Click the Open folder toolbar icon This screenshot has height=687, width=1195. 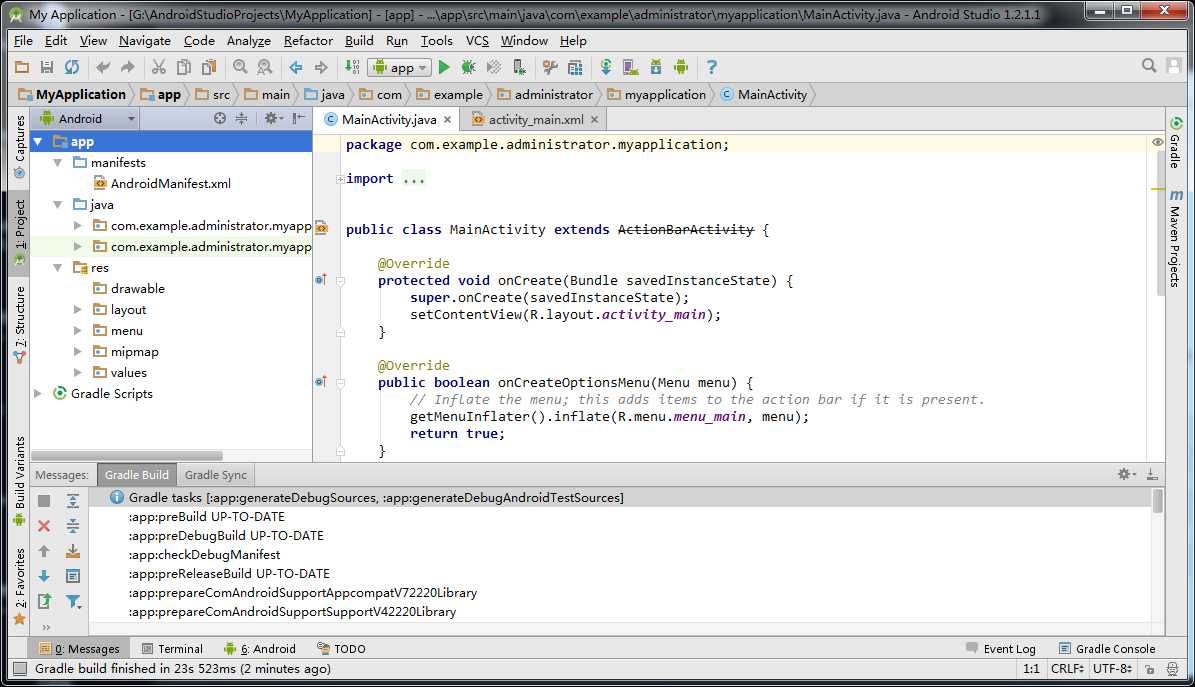[x=22, y=67]
